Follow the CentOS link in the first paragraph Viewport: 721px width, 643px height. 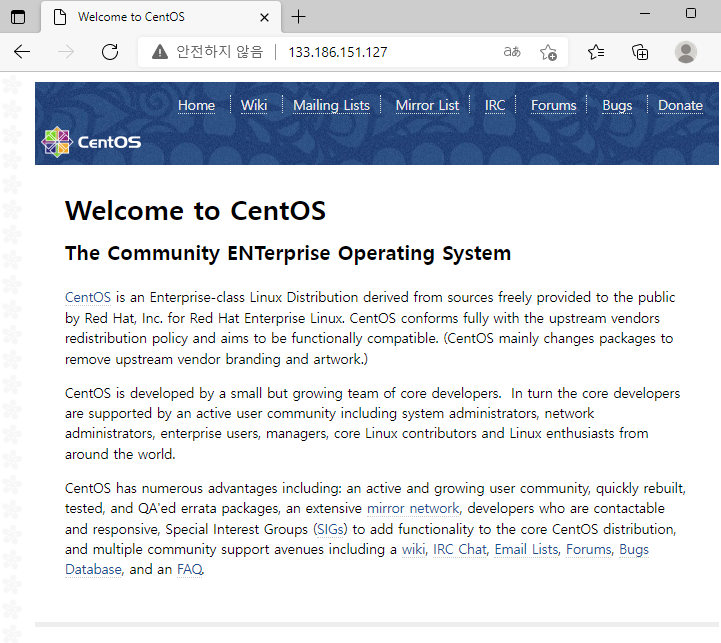pyautogui.click(x=88, y=297)
